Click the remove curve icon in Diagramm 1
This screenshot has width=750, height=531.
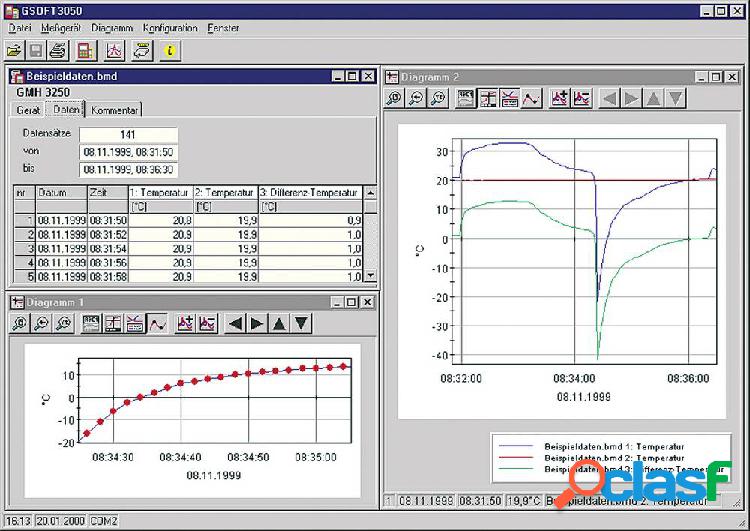point(207,324)
